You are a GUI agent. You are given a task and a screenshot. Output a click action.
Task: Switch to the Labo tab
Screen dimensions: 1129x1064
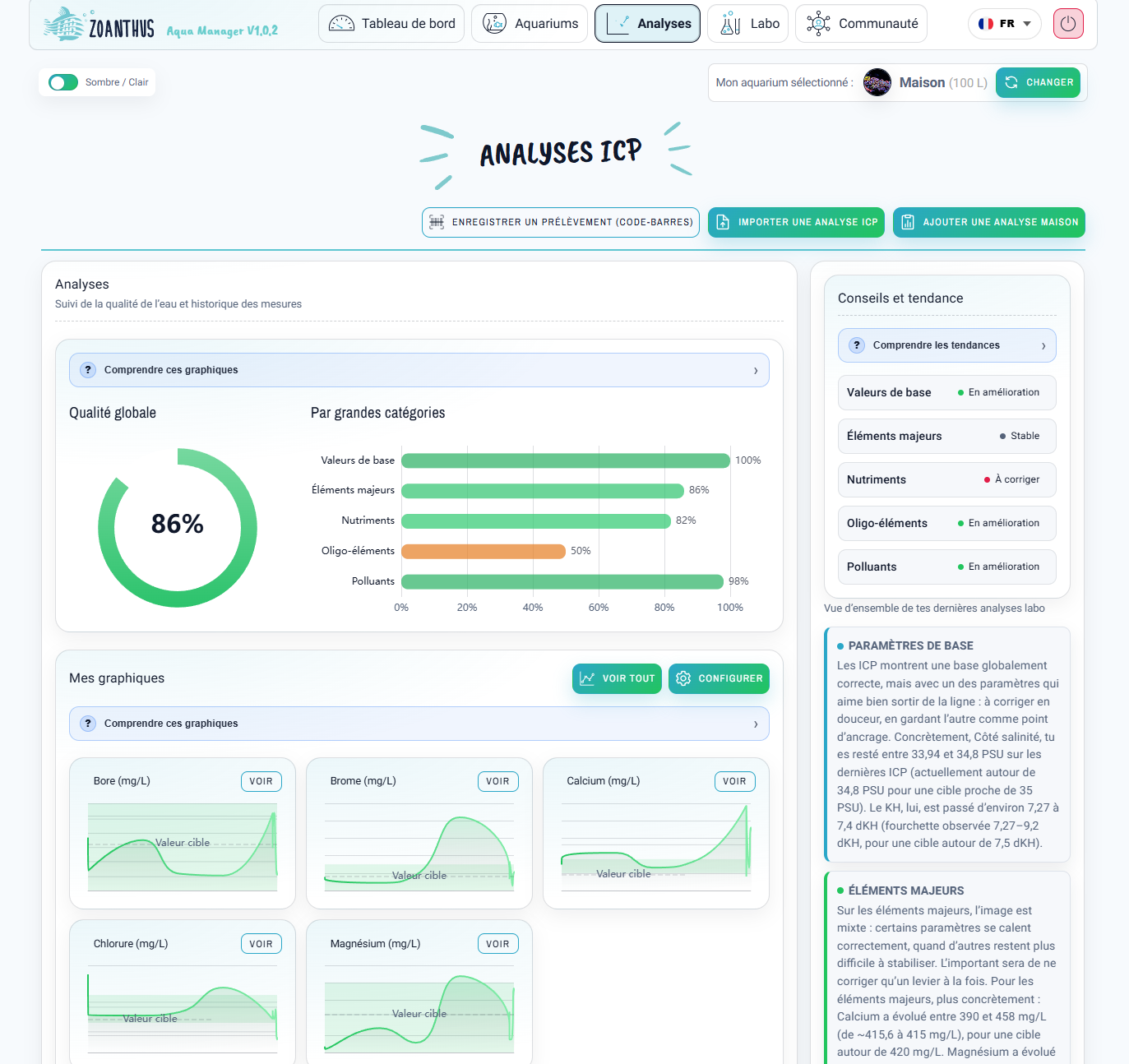point(749,24)
